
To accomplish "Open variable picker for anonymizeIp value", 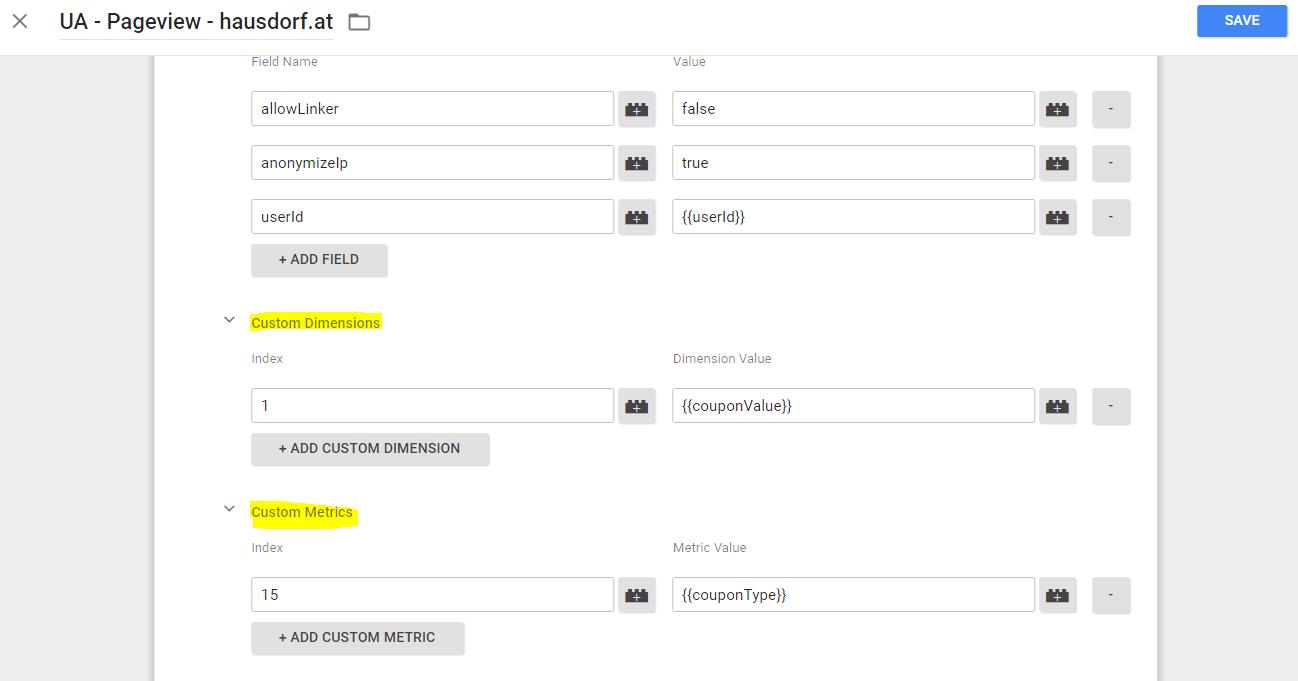I will tap(1057, 162).
